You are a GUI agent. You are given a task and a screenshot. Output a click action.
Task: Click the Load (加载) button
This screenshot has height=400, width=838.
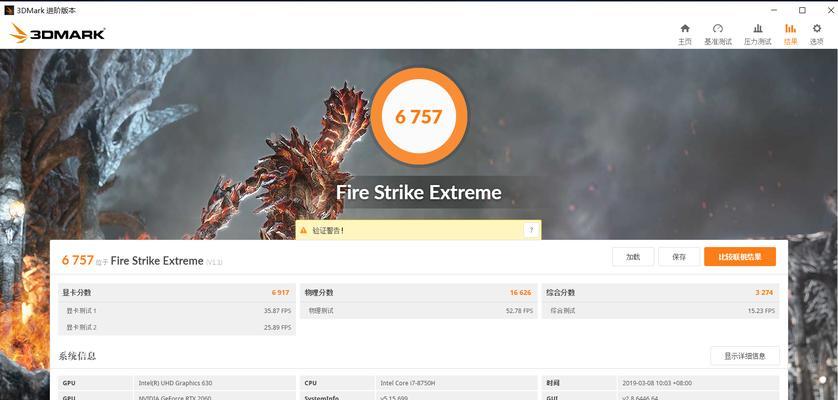coord(633,257)
